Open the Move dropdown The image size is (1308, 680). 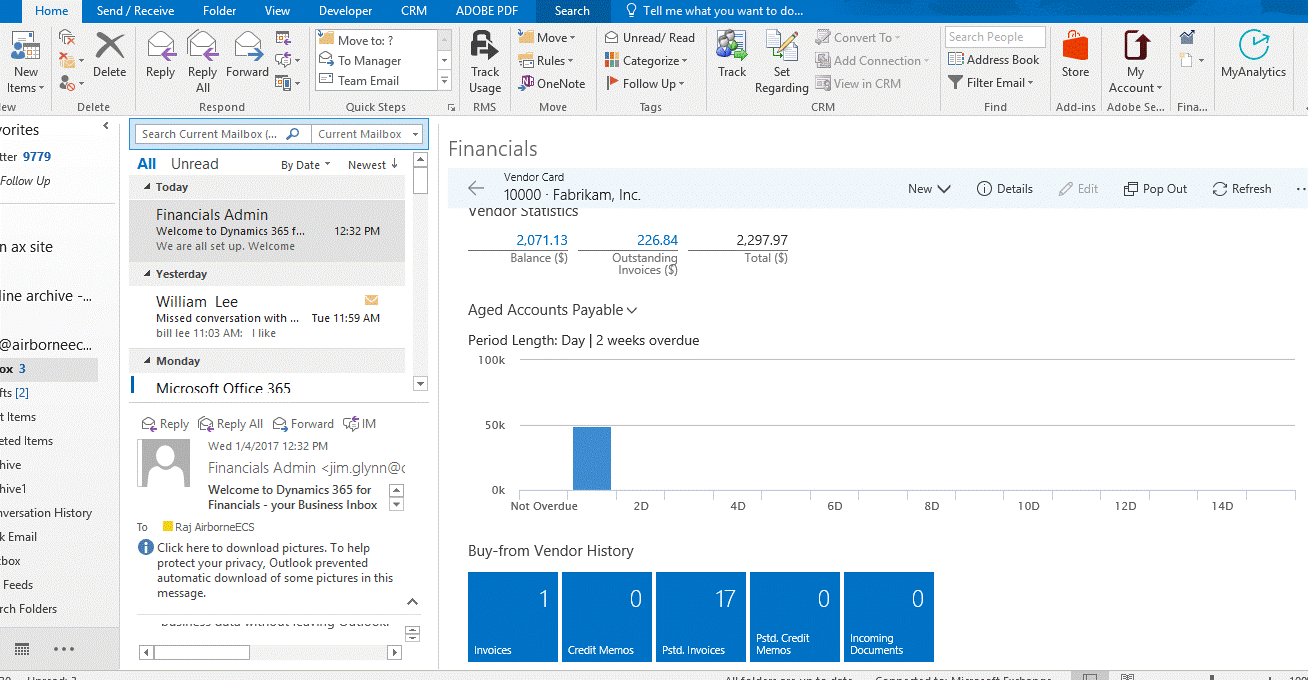pyautogui.click(x=547, y=37)
